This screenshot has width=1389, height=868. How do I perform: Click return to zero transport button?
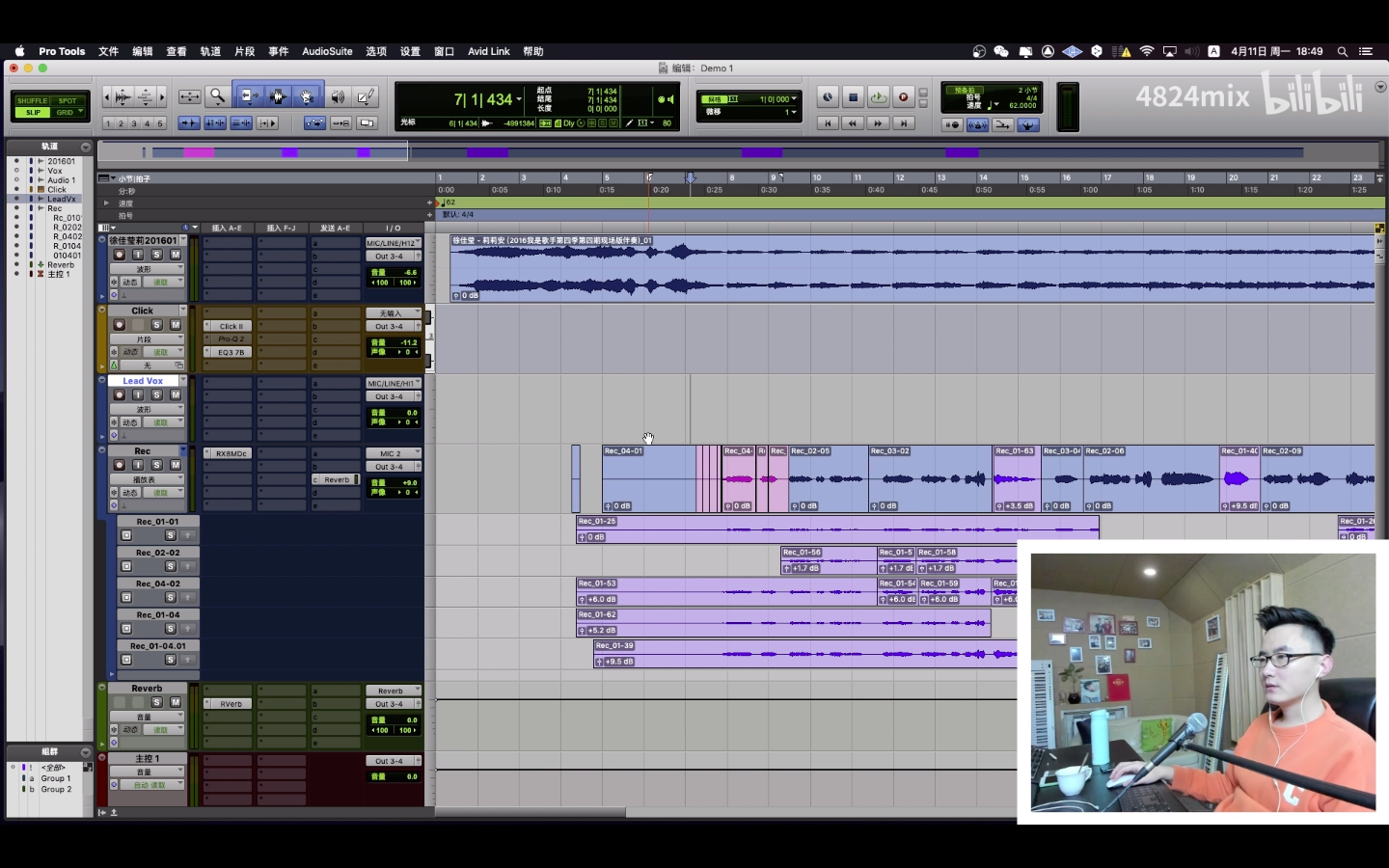(x=828, y=123)
